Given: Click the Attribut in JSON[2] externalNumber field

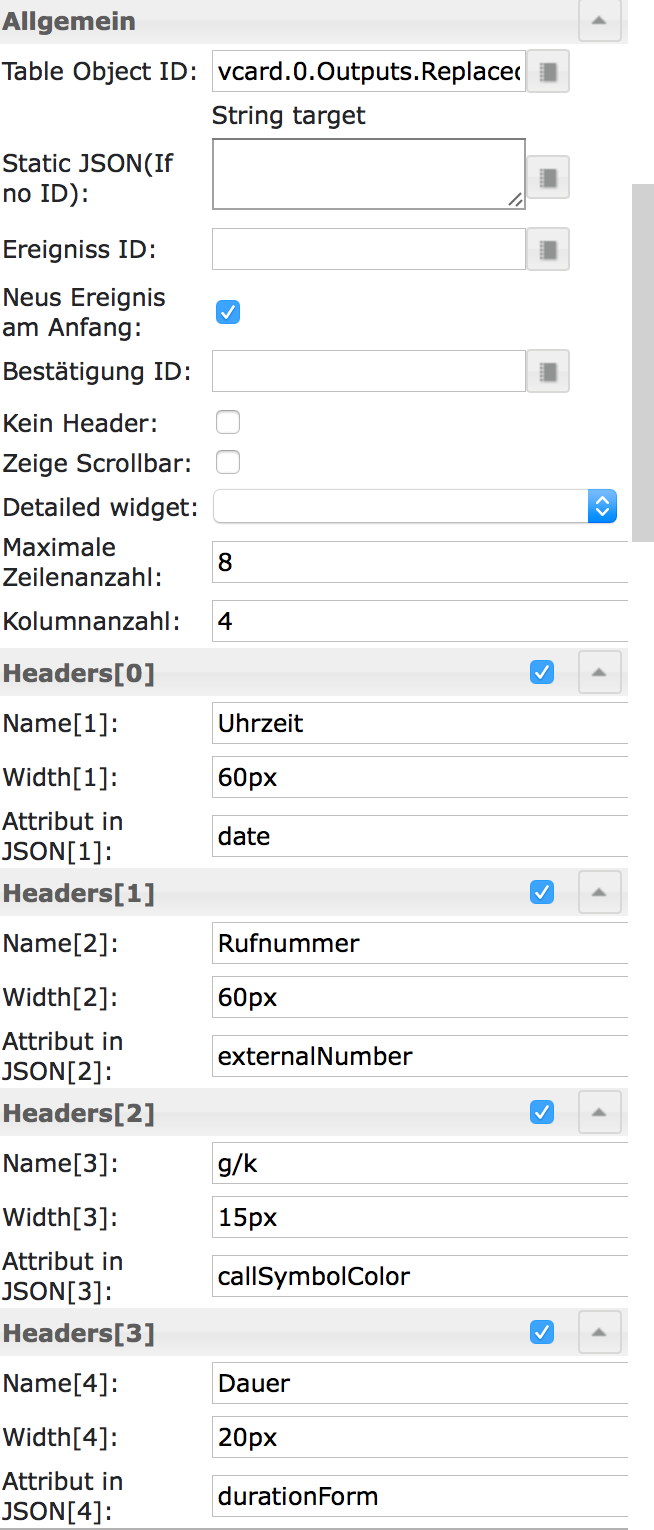Looking at the screenshot, I should 420,1057.
